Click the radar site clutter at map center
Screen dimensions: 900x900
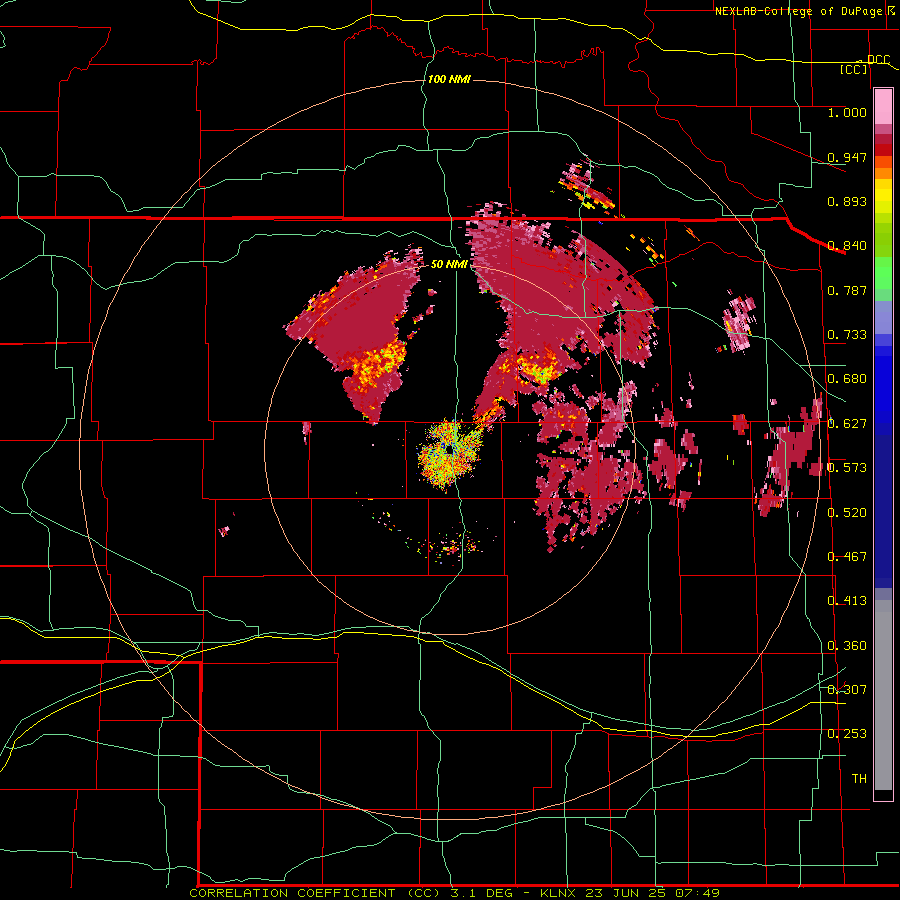coord(449,453)
